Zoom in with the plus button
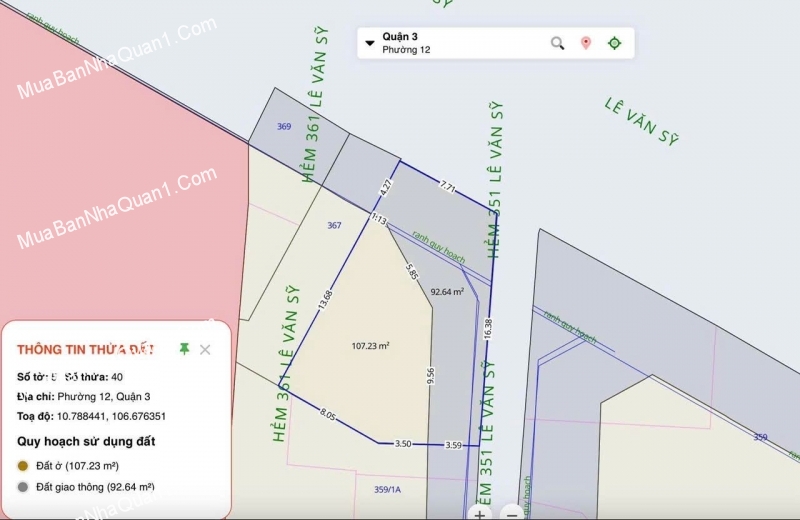Viewport: 800px width, 520px height. [x=481, y=514]
